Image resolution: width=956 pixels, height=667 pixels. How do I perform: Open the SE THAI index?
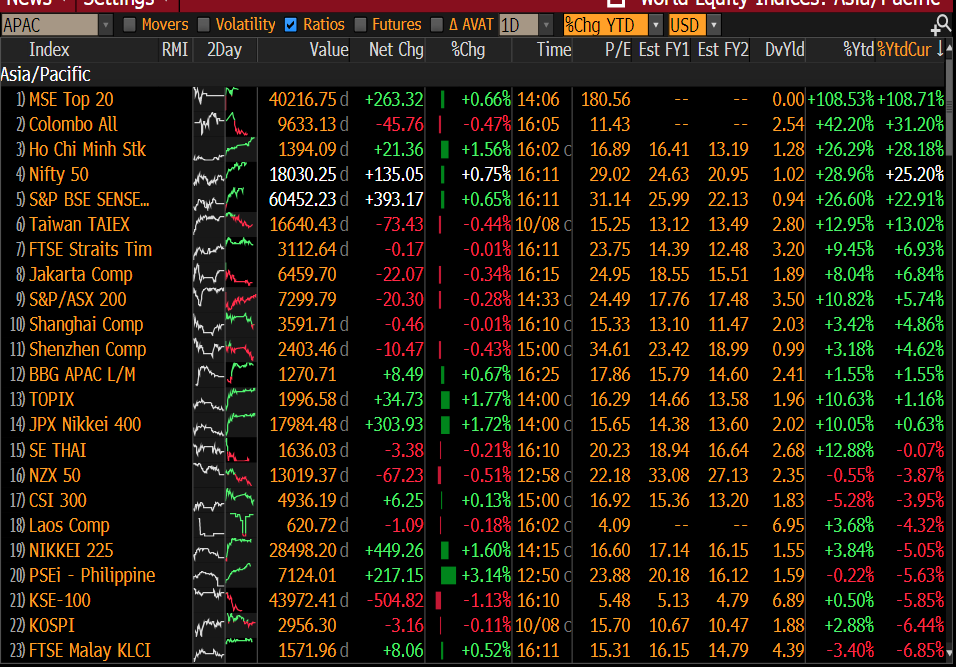(x=57, y=450)
